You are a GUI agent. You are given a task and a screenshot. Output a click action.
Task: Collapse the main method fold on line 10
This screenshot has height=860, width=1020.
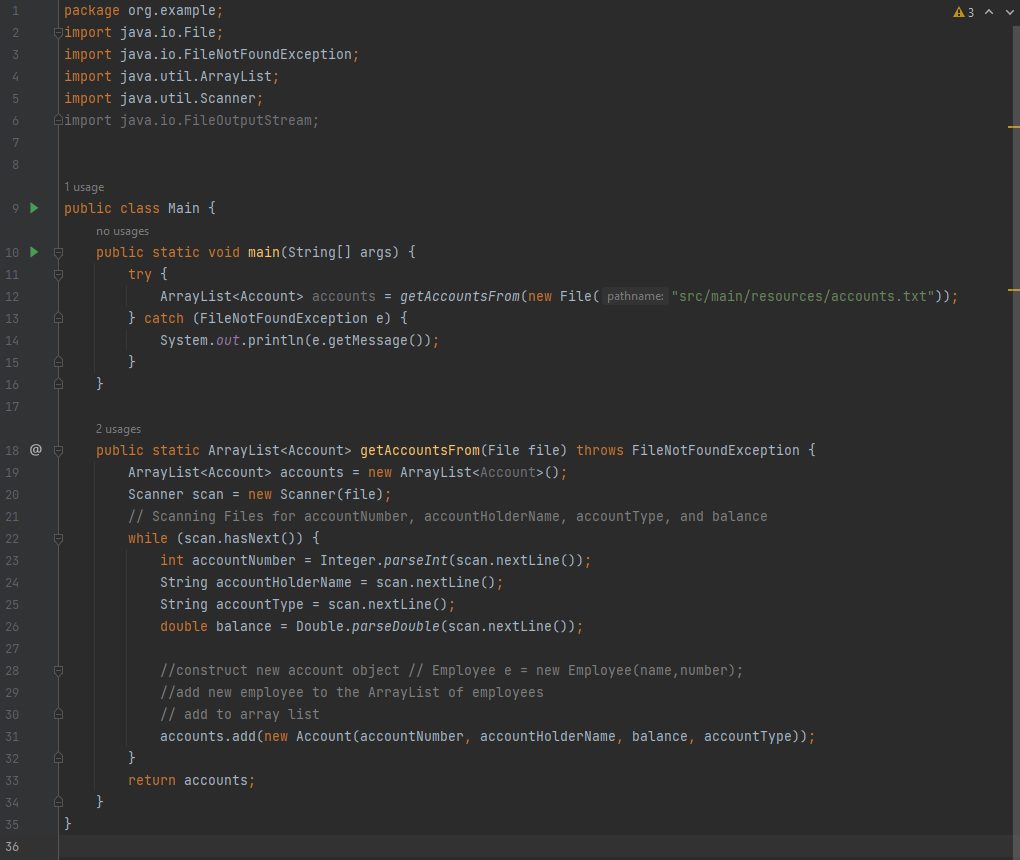click(x=57, y=252)
